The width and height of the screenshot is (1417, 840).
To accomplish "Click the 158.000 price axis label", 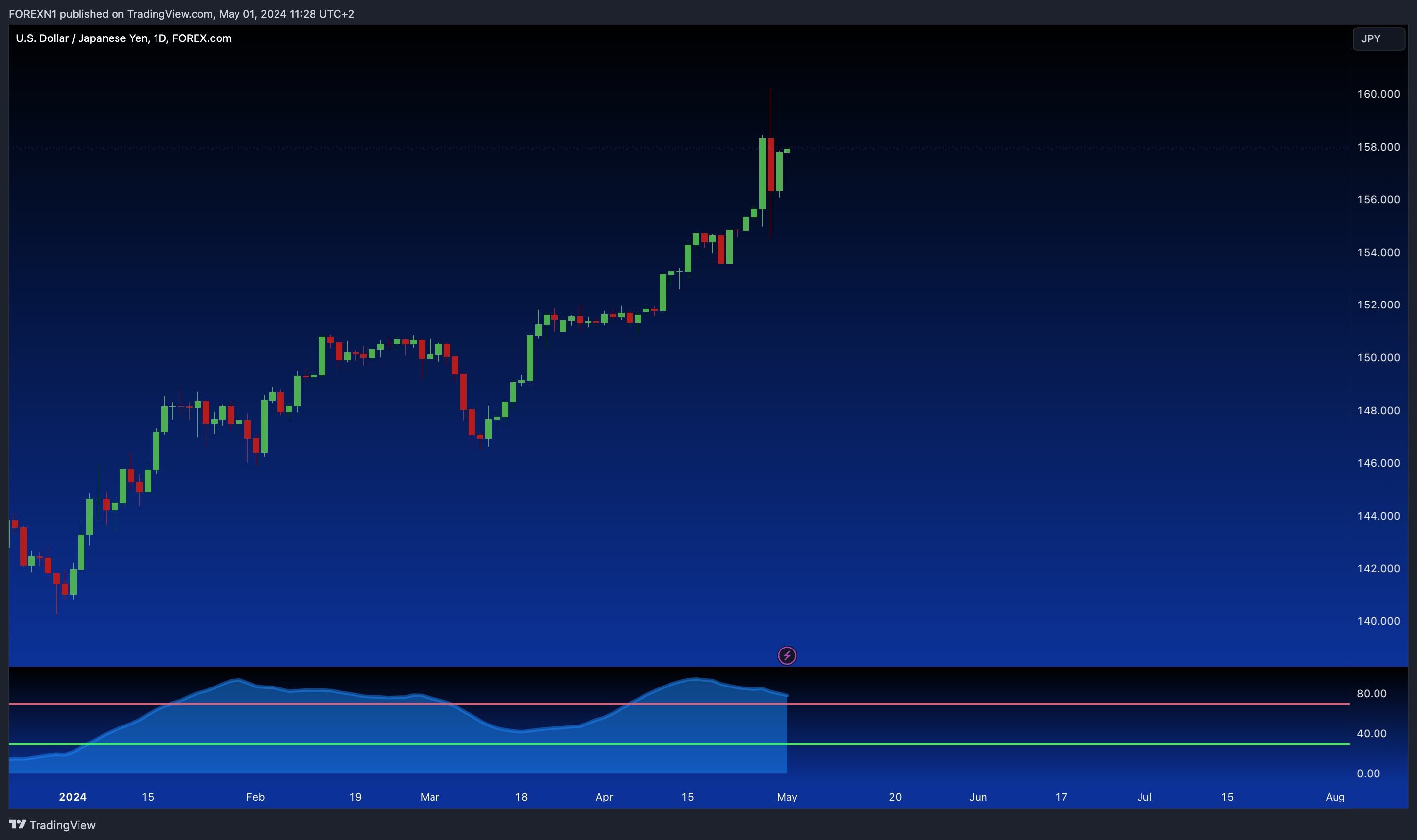I will [1378, 147].
